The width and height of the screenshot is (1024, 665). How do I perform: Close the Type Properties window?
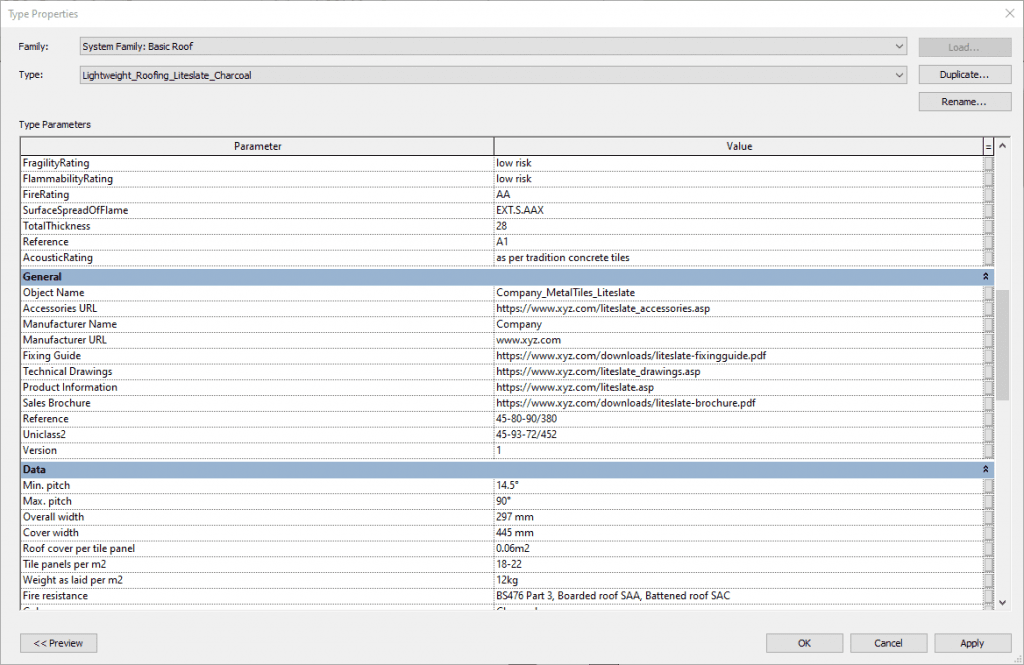coord(1006,14)
